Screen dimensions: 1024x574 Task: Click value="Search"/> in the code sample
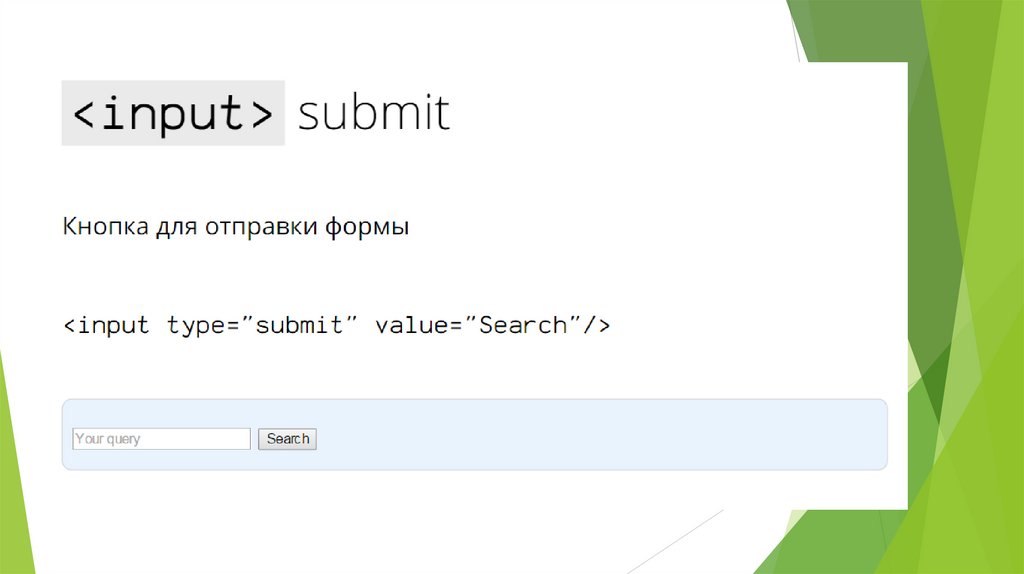pyautogui.click(x=492, y=326)
